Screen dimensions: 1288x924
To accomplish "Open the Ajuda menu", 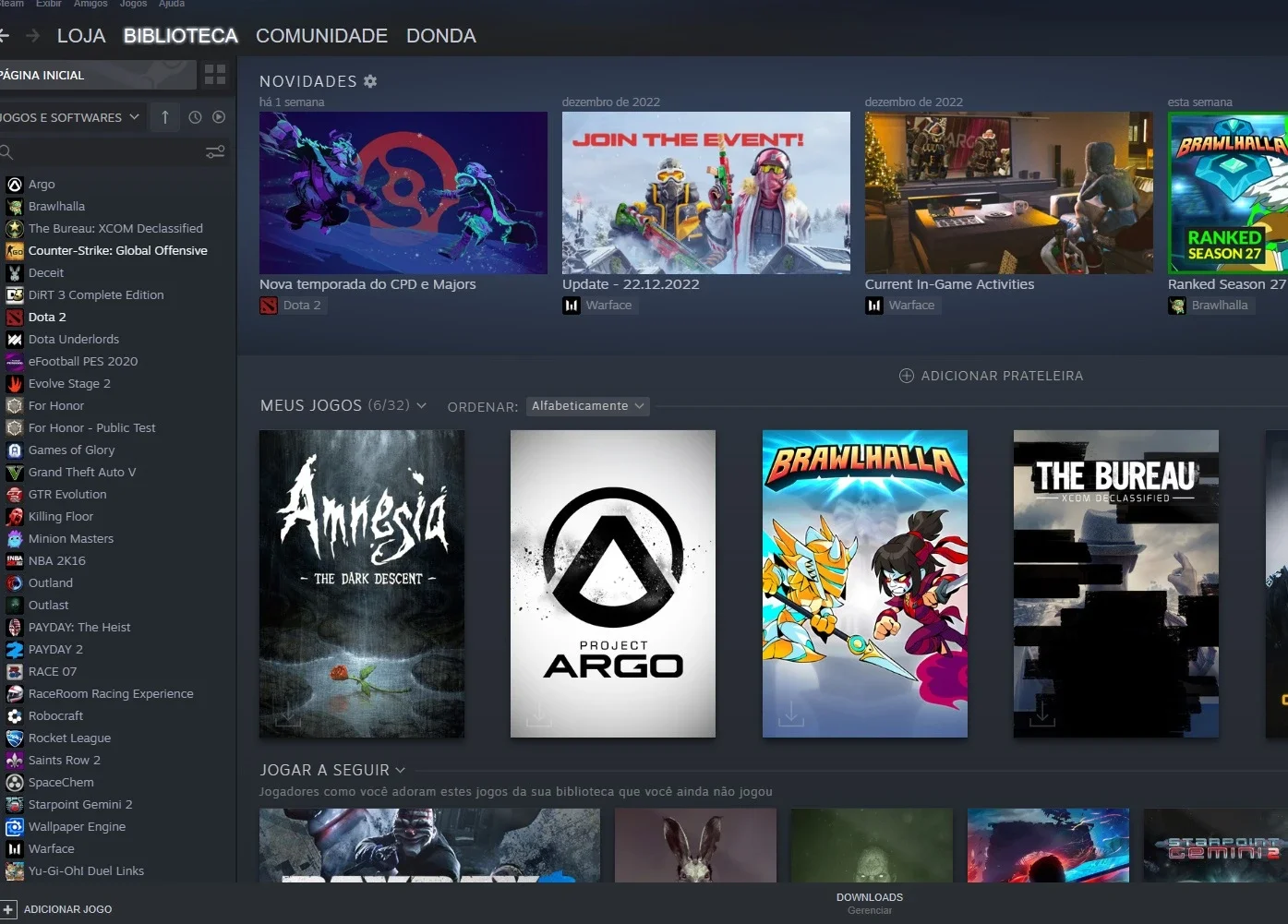I will (x=172, y=4).
